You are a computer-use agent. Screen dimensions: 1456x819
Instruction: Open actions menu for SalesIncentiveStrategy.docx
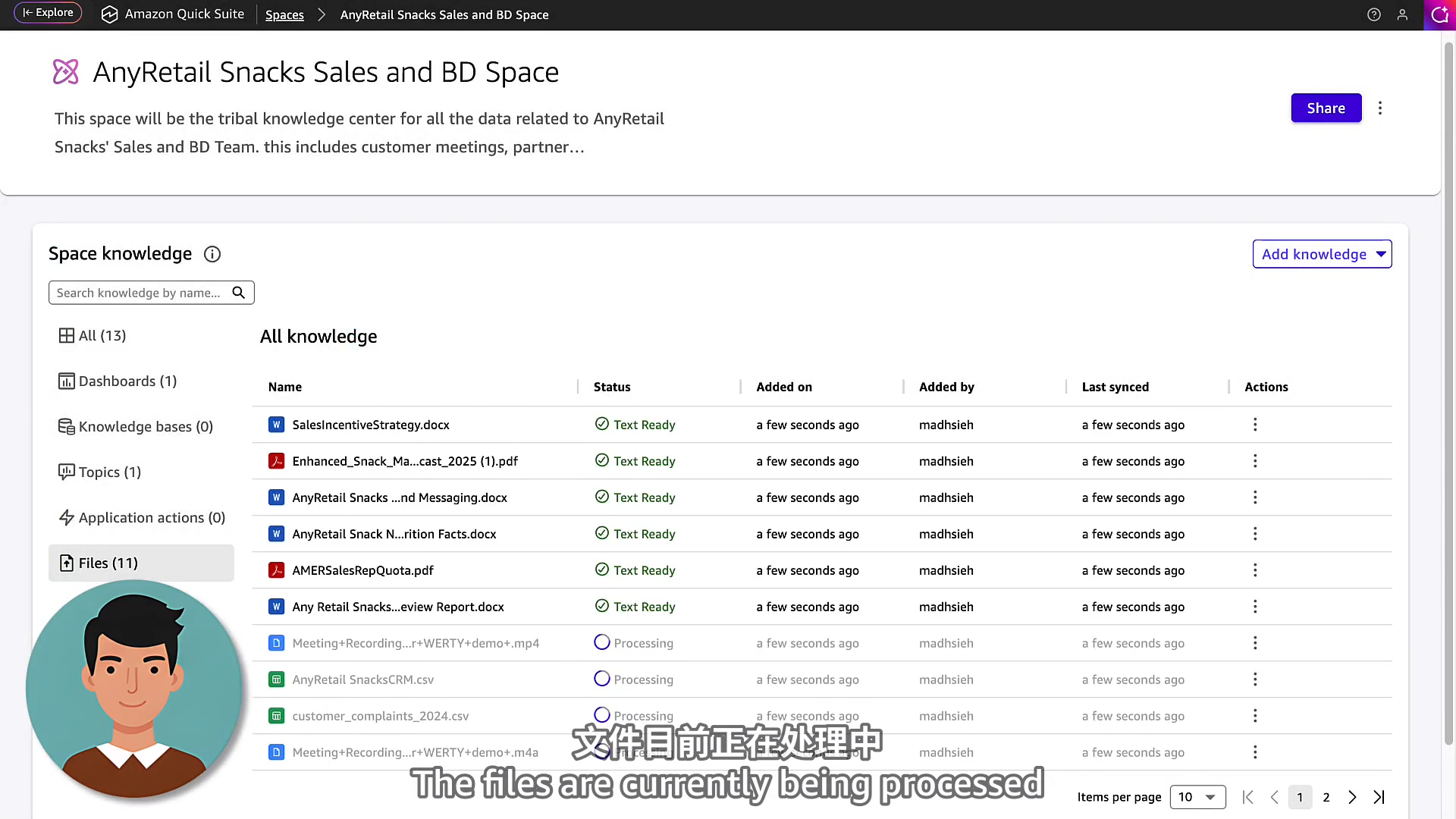(1255, 425)
